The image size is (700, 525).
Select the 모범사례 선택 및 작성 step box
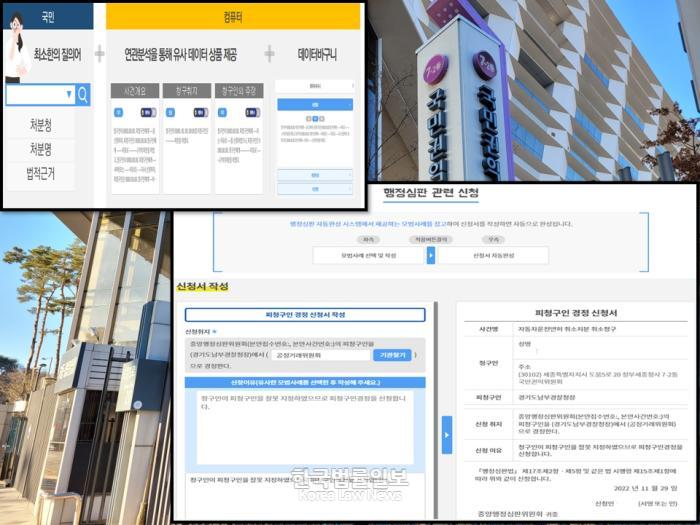point(368,256)
